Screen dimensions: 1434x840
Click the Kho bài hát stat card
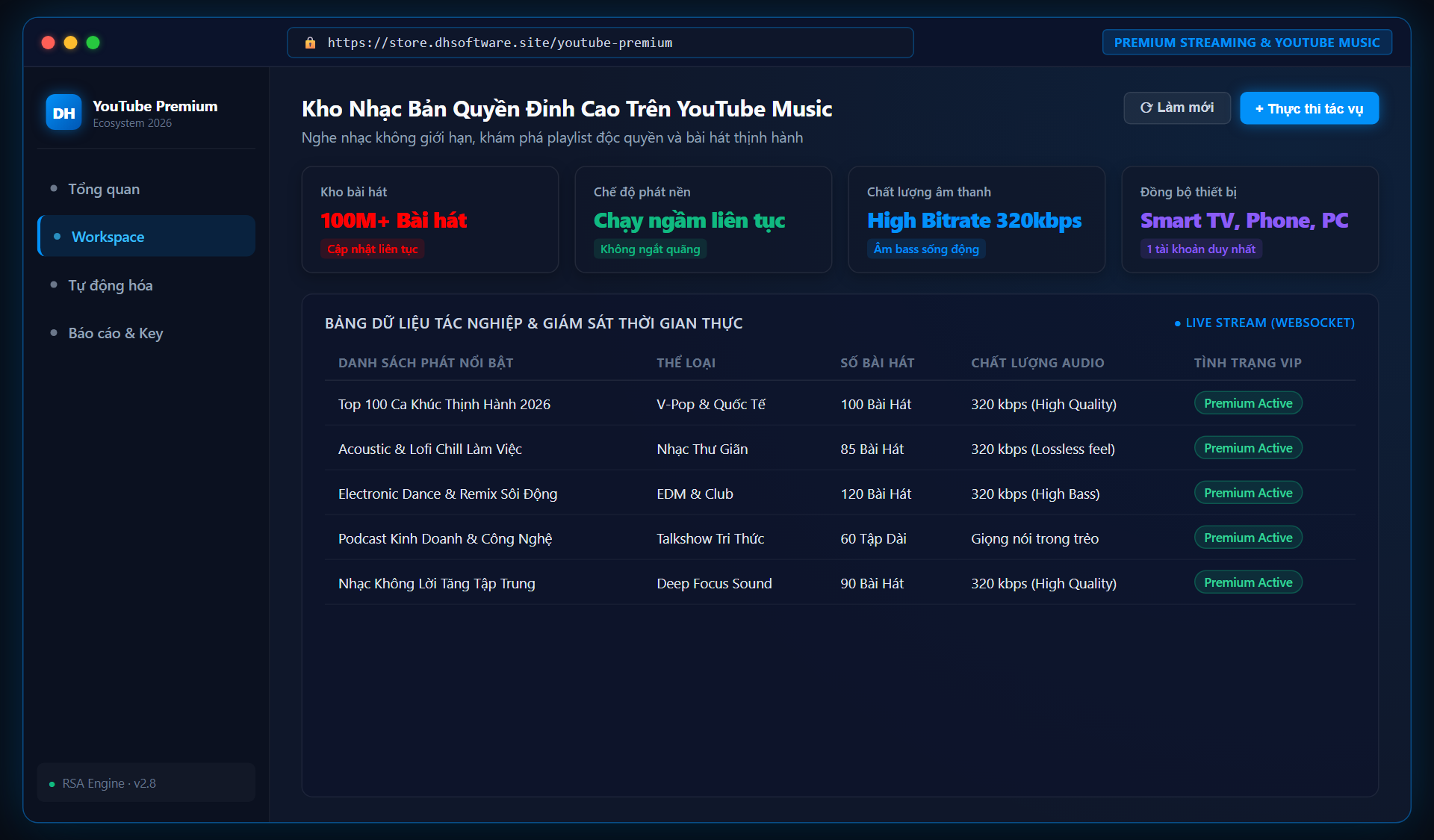[430, 220]
